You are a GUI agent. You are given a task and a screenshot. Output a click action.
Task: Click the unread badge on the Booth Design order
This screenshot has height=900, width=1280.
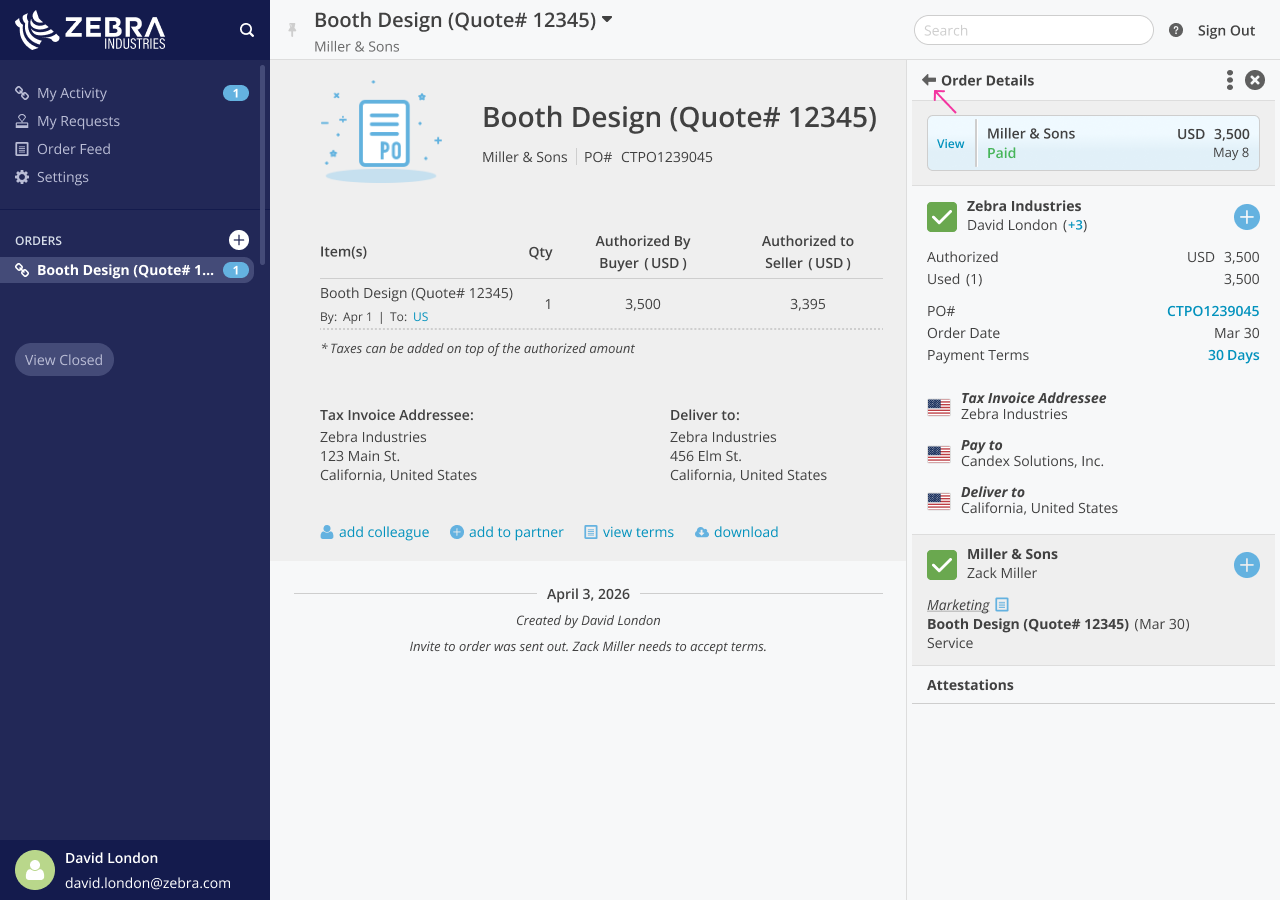click(236, 270)
